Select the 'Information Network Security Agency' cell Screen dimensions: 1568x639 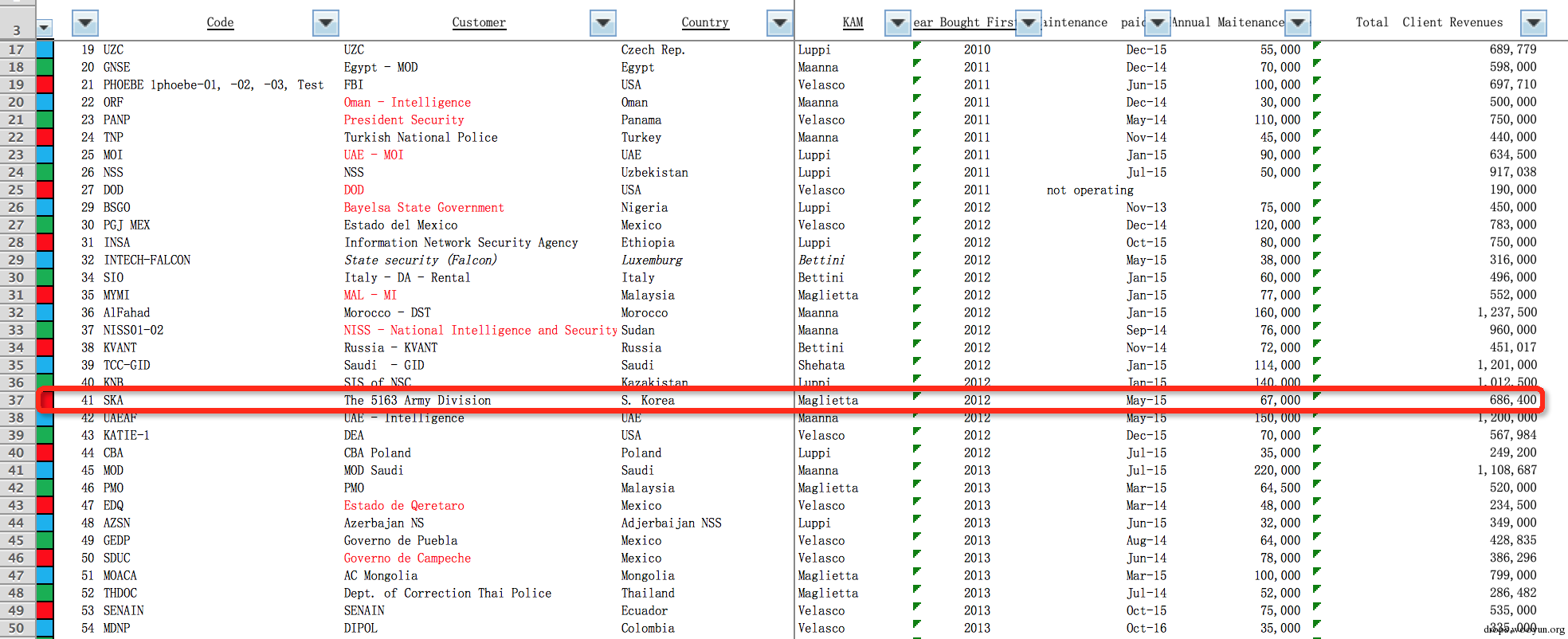point(461,242)
